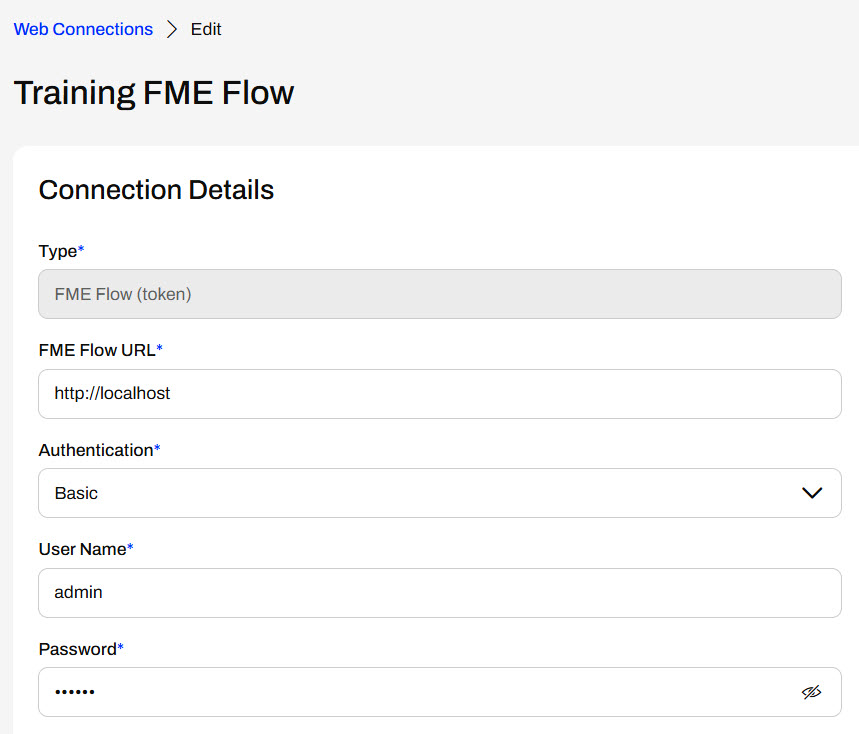Show the password with the eye icon
Viewport: 859px width, 734px height.
(x=811, y=692)
